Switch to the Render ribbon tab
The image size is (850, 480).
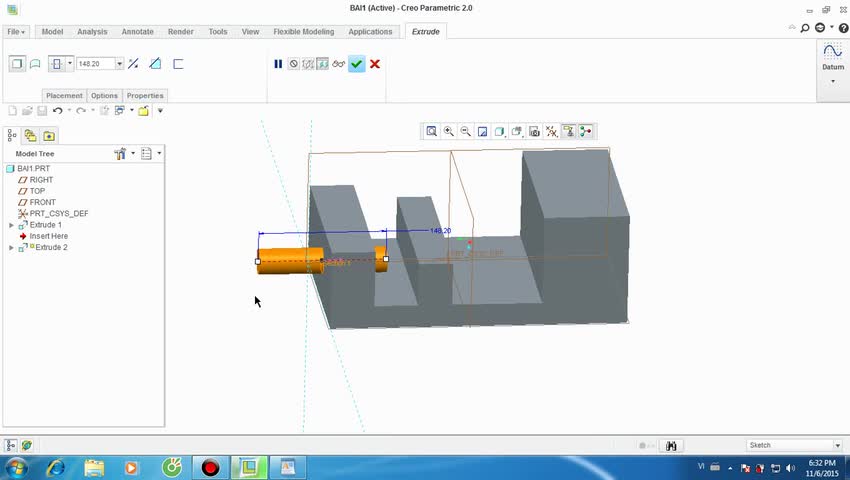coord(181,31)
